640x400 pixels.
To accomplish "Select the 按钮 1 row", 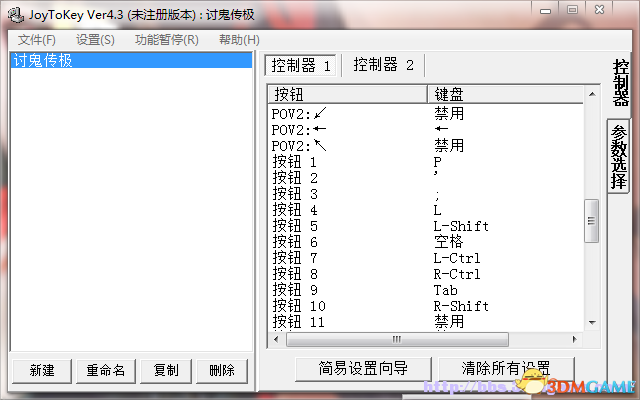I will pyautogui.click(x=427, y=162).
